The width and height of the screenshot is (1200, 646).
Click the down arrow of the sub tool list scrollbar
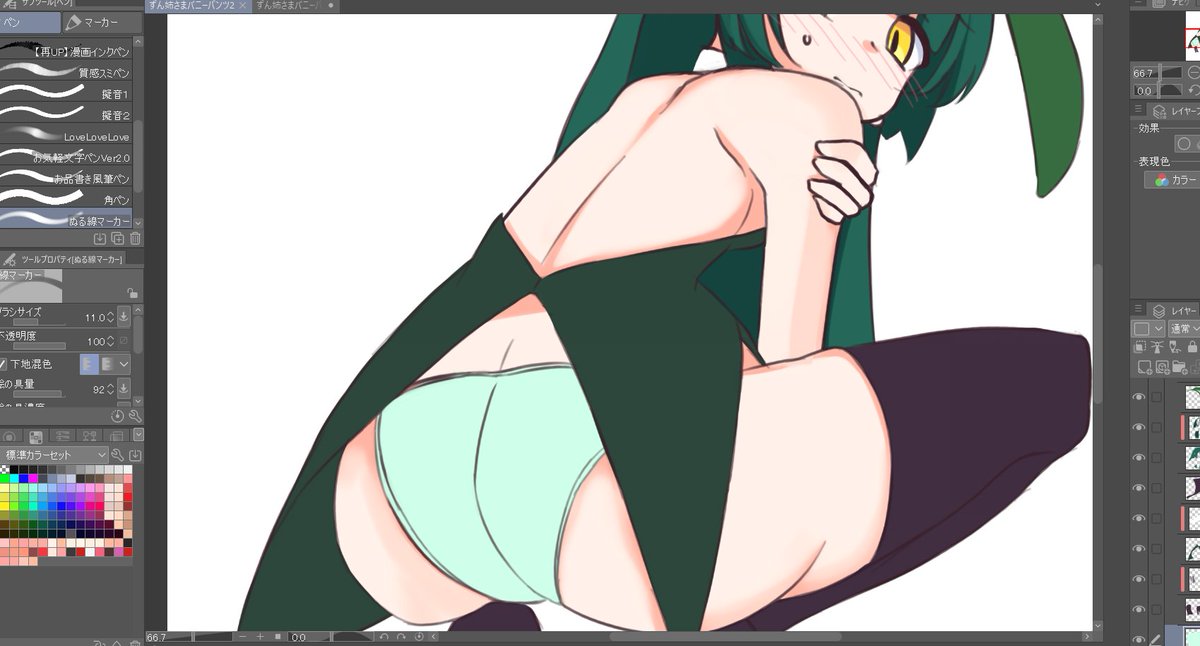click(x=138, y=222)
